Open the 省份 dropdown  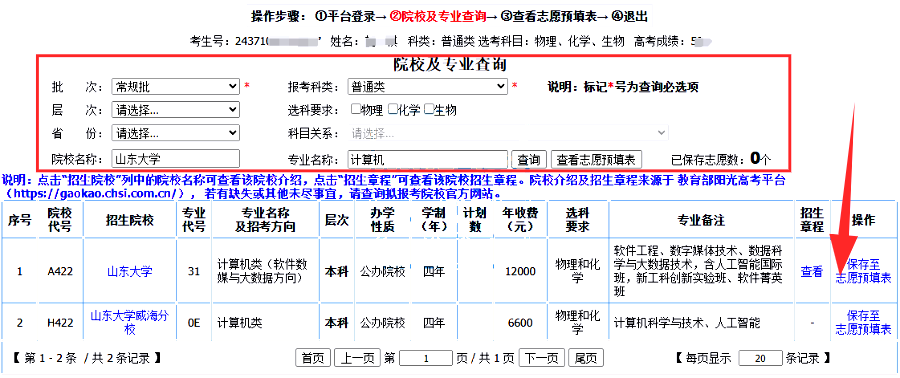click(175, 133)
